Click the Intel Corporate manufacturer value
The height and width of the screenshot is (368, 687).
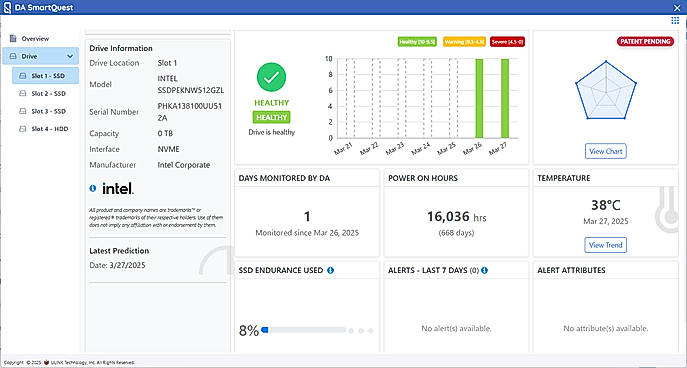184,165
